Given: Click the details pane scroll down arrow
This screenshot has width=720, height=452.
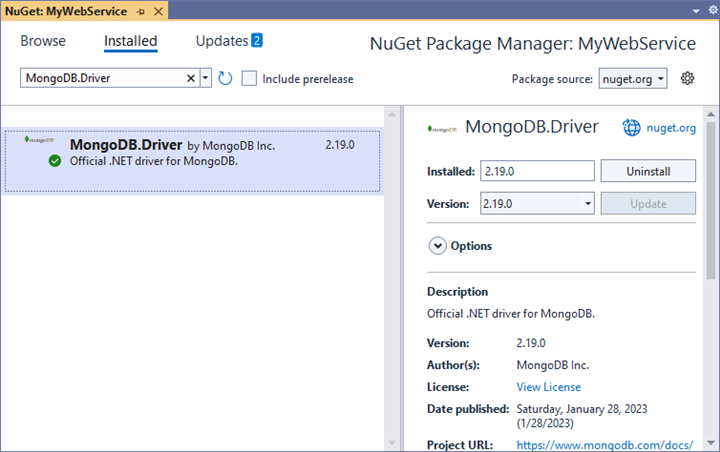Looking at the screenshot, I should [711, 443].
